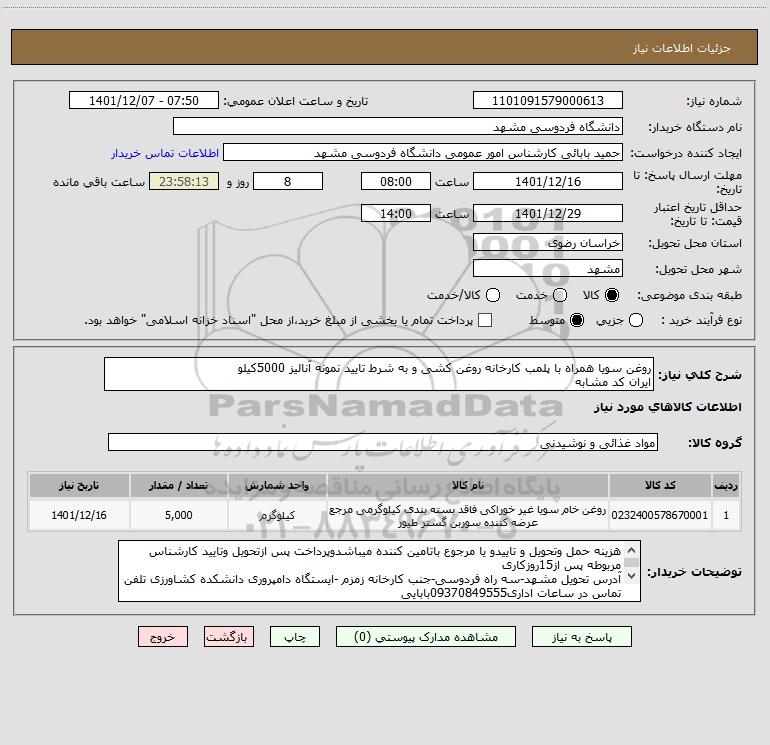
Task: Click the remaining time field 23:58:13
Action: coord(184,181)
